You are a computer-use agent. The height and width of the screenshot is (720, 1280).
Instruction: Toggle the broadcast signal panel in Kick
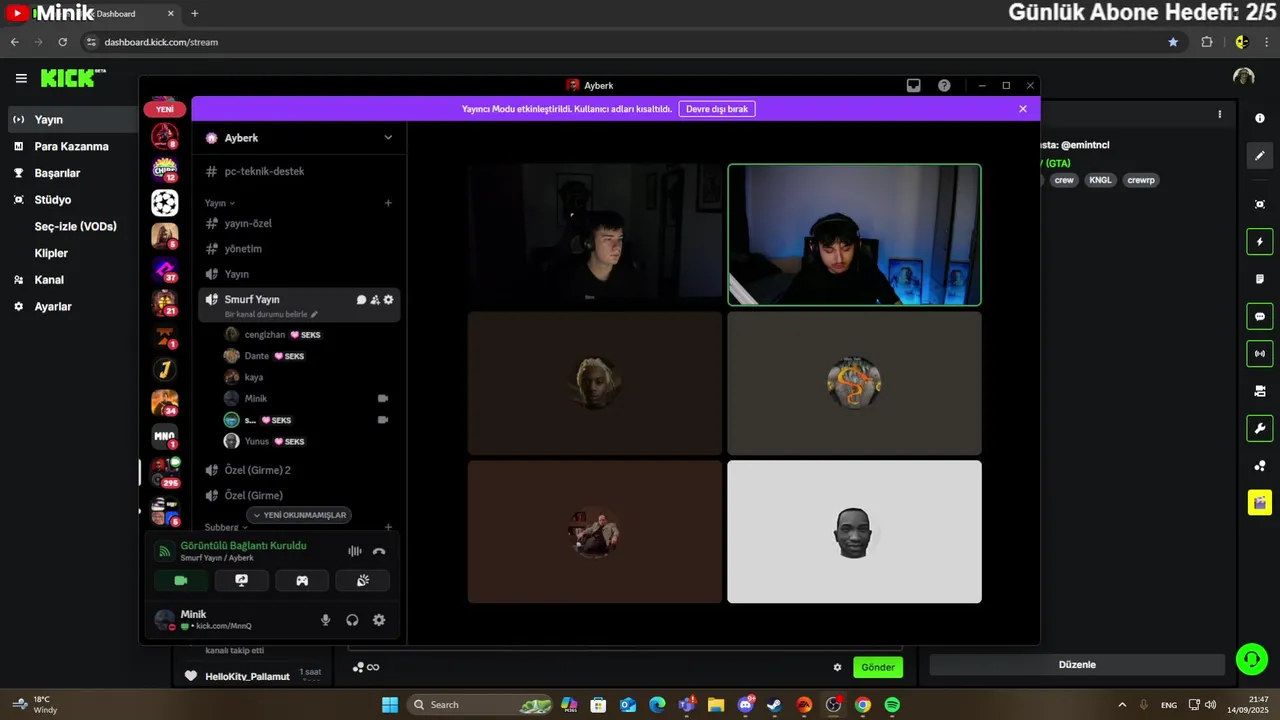click(1259, 353)
